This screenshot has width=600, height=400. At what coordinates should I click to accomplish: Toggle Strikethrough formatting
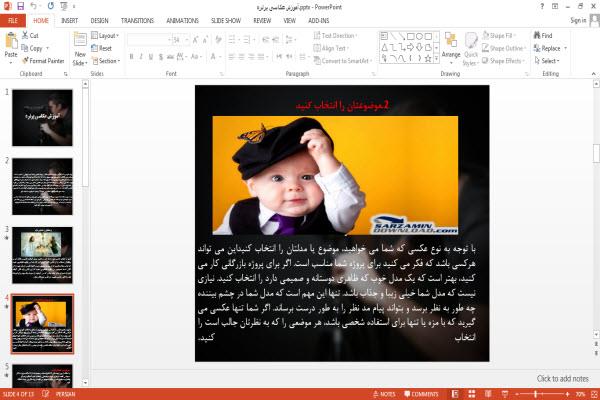click(x=170, y=57)
